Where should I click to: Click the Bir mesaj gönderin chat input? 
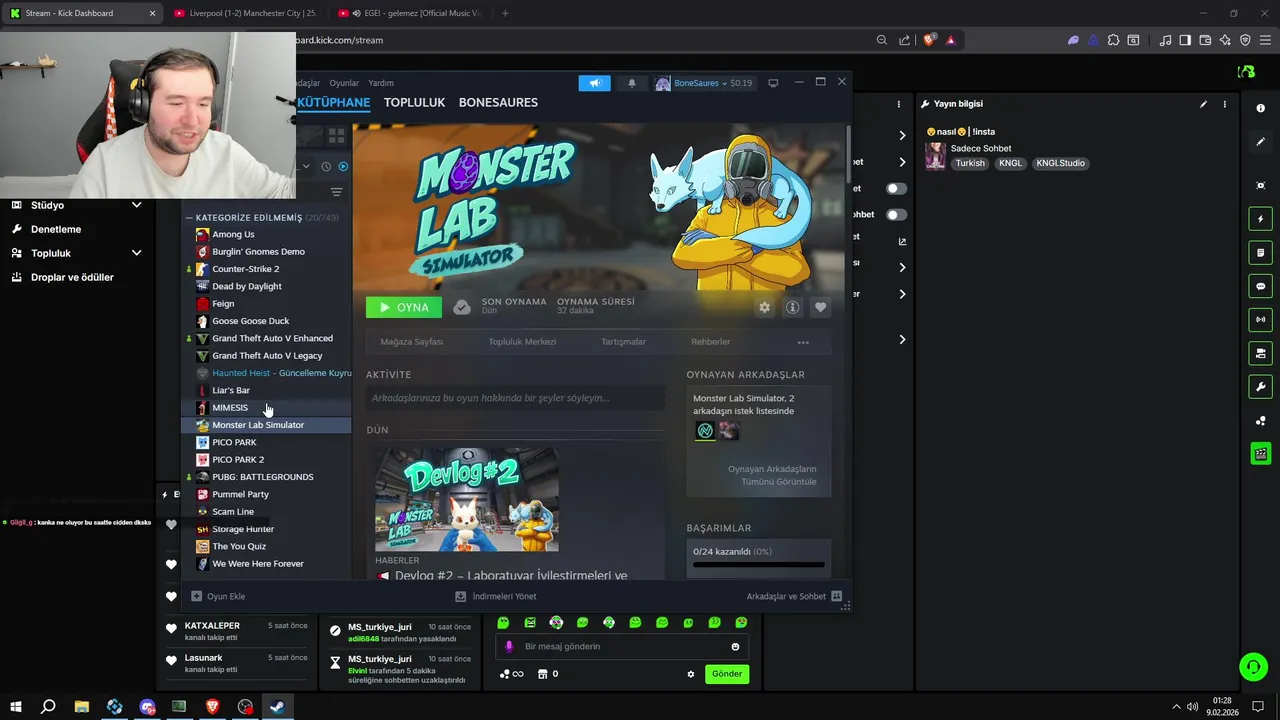coord(620,647)
